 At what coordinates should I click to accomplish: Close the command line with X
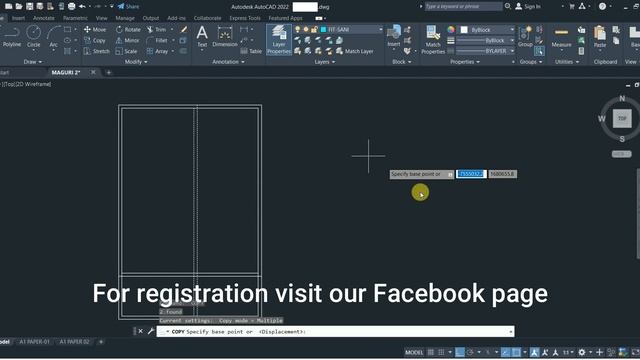(140, 331)
